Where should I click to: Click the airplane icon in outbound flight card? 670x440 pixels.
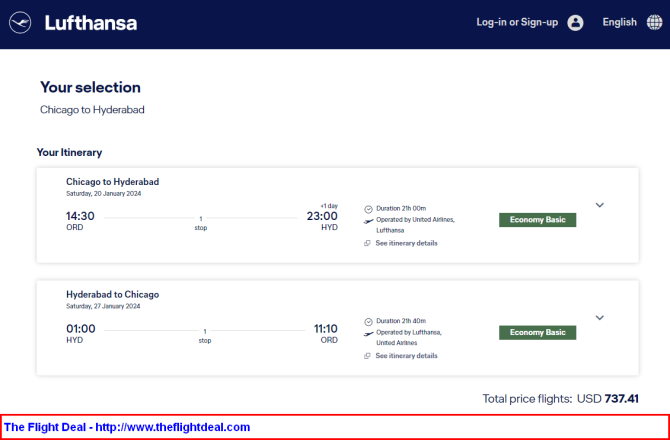(368, 221)
